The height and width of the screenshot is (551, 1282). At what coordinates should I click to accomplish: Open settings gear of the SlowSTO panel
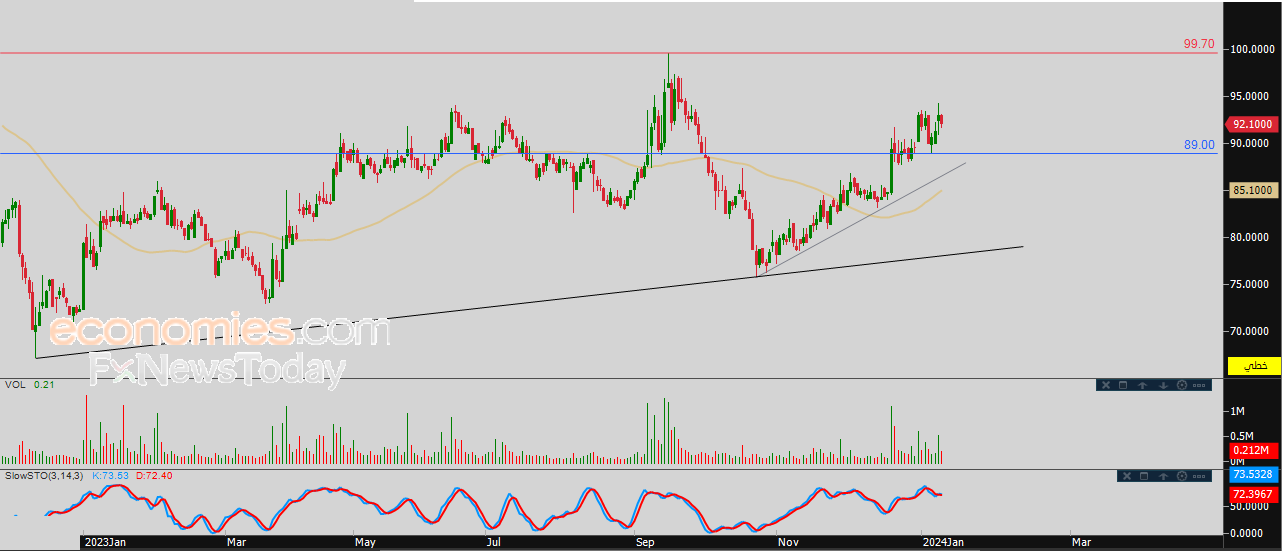pyautogui.click(x=1182, y=476)
